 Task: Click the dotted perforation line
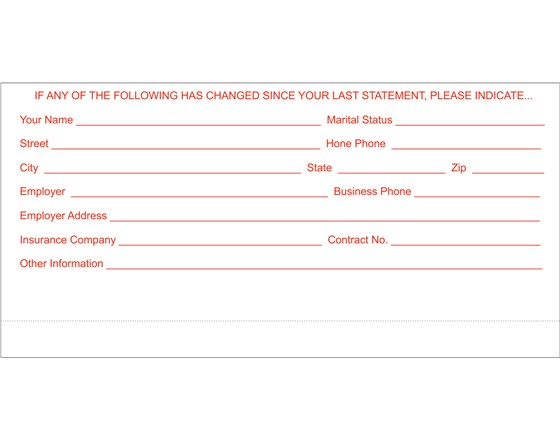280,321
